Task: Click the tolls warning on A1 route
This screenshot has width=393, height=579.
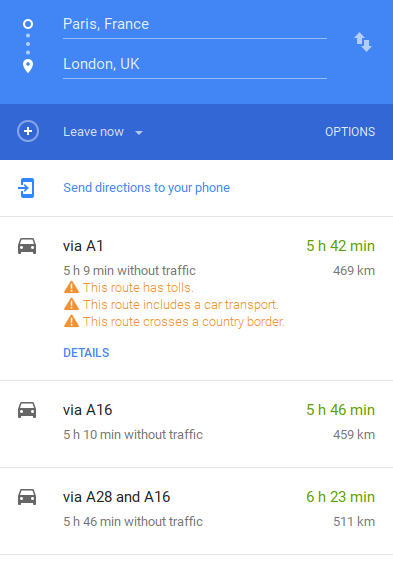Action: point(129,287)
